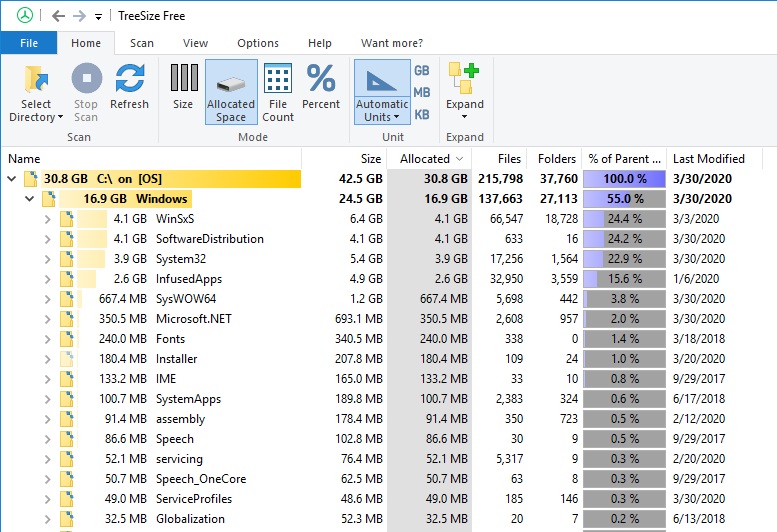Image resolution: width=777 pixels, height=532 pixels.
Task: Click the Expand ribbon button
Action: point(464,92)
